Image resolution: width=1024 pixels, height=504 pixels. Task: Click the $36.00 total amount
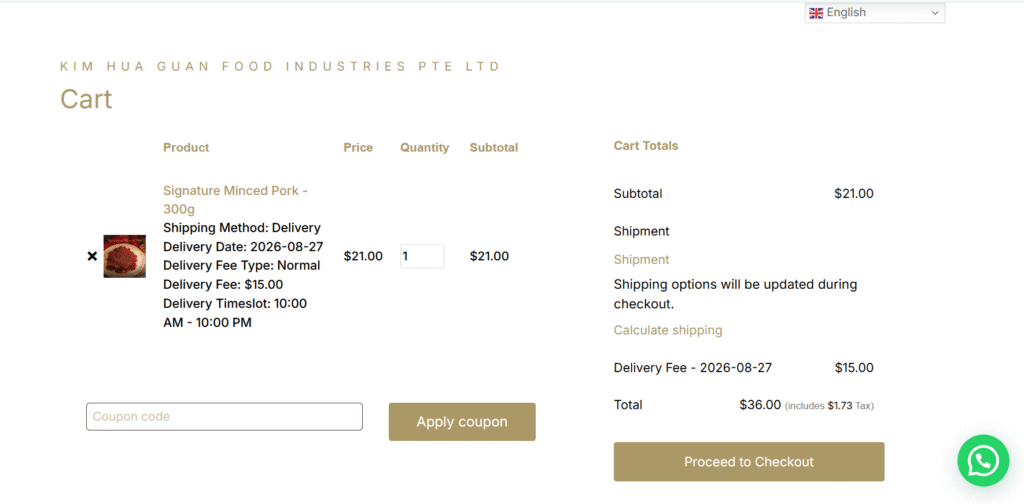point(760,405)
